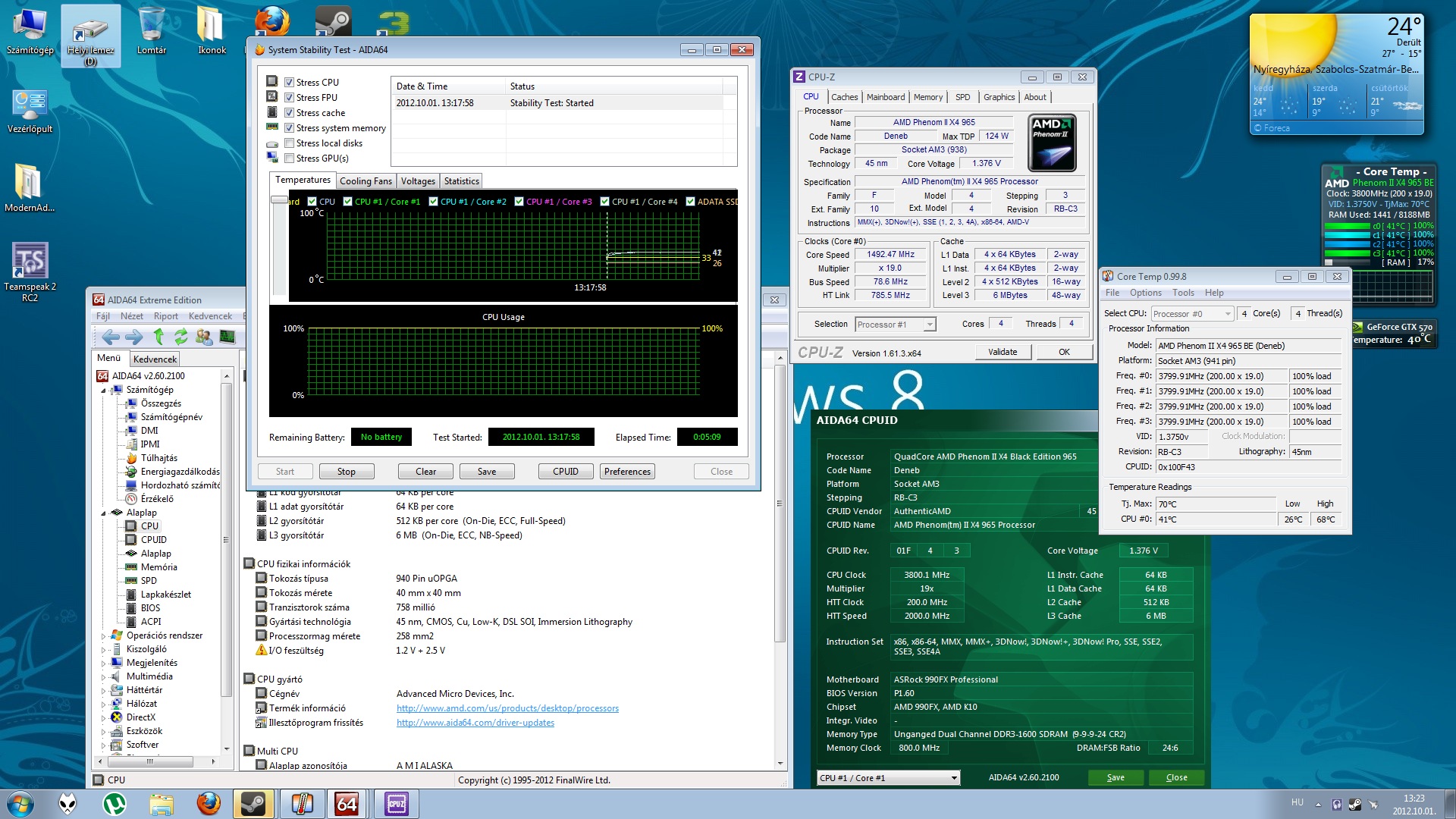Screen dimensions: 1456x819
Task: Toggle CPU #1 / Core #4 graph checkbox
Action: pos(604,202)
